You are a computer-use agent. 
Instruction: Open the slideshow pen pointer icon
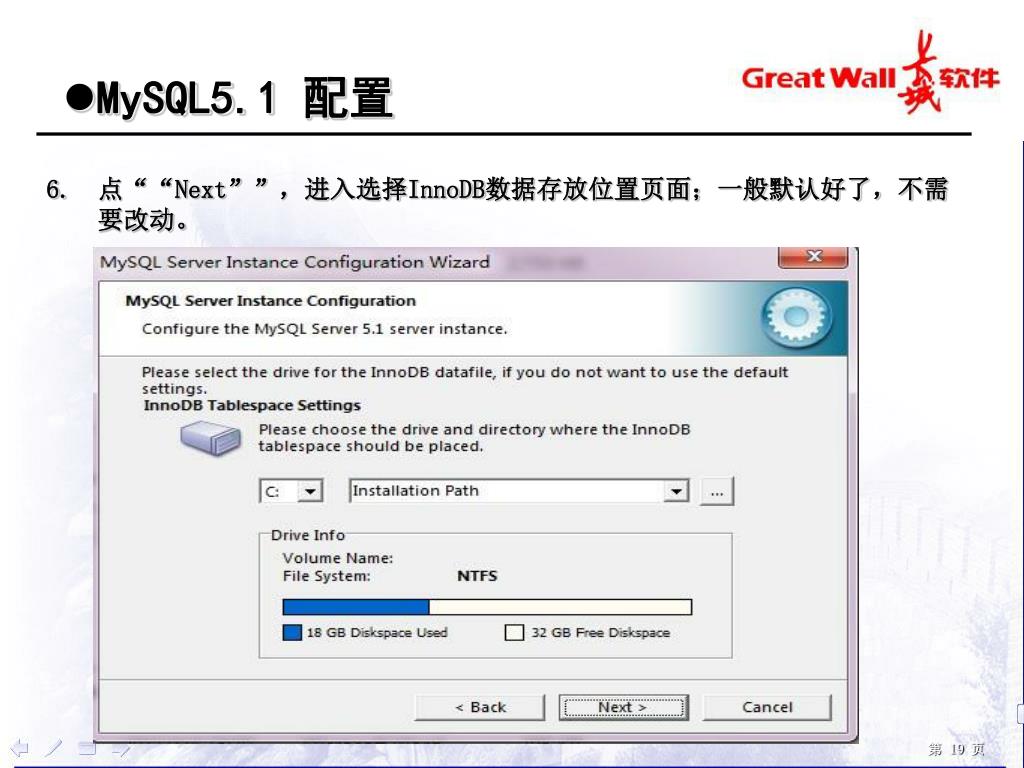pyautogui.click(x=54, y=748)
